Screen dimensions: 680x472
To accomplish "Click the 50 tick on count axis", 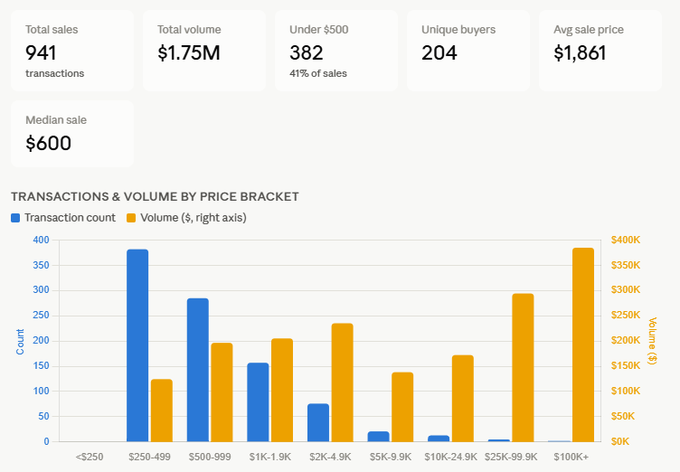I will (x=44, y=416).
